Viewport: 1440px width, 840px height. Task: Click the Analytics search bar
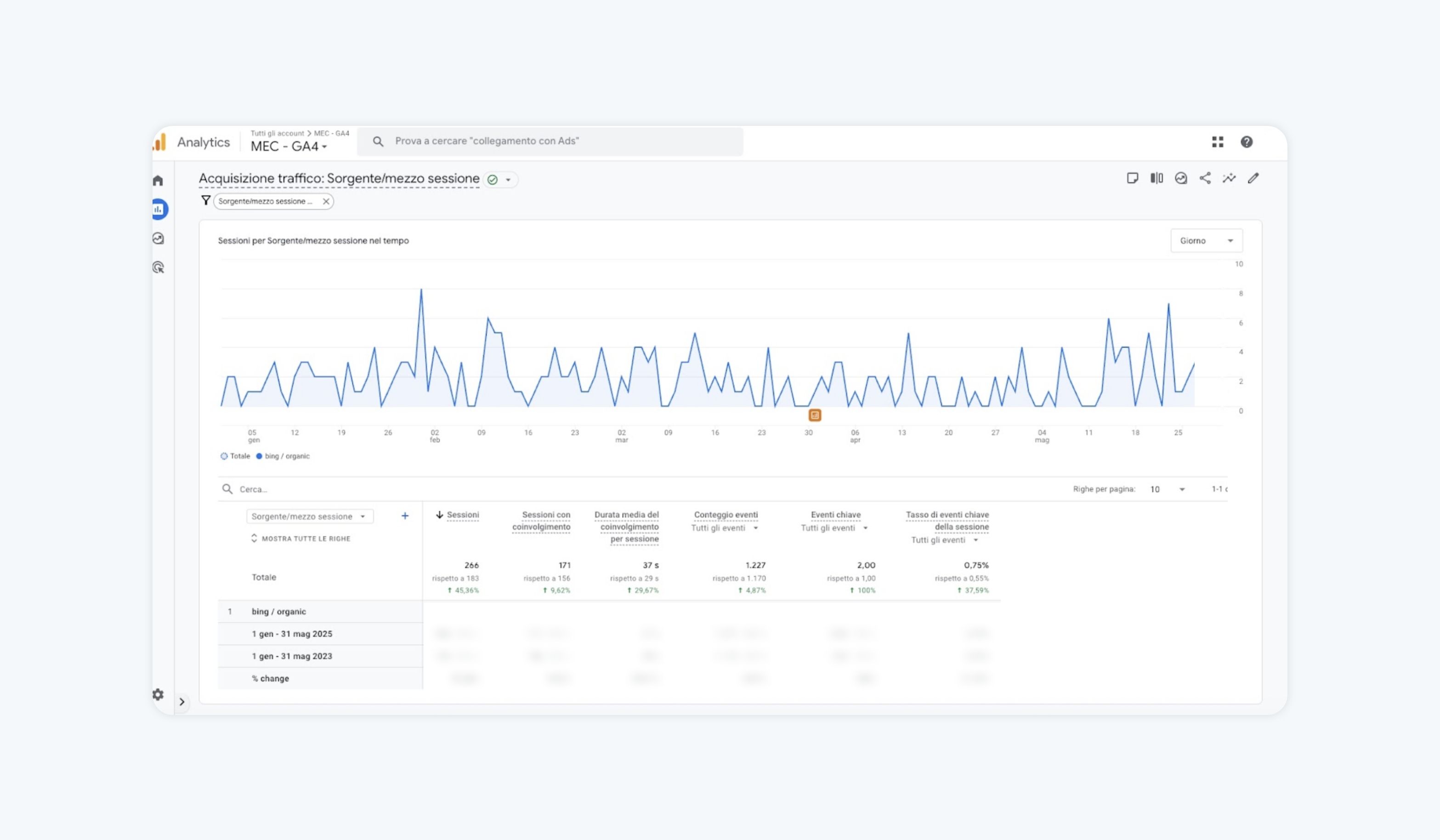pyautogui.click(x=550, y=141)
